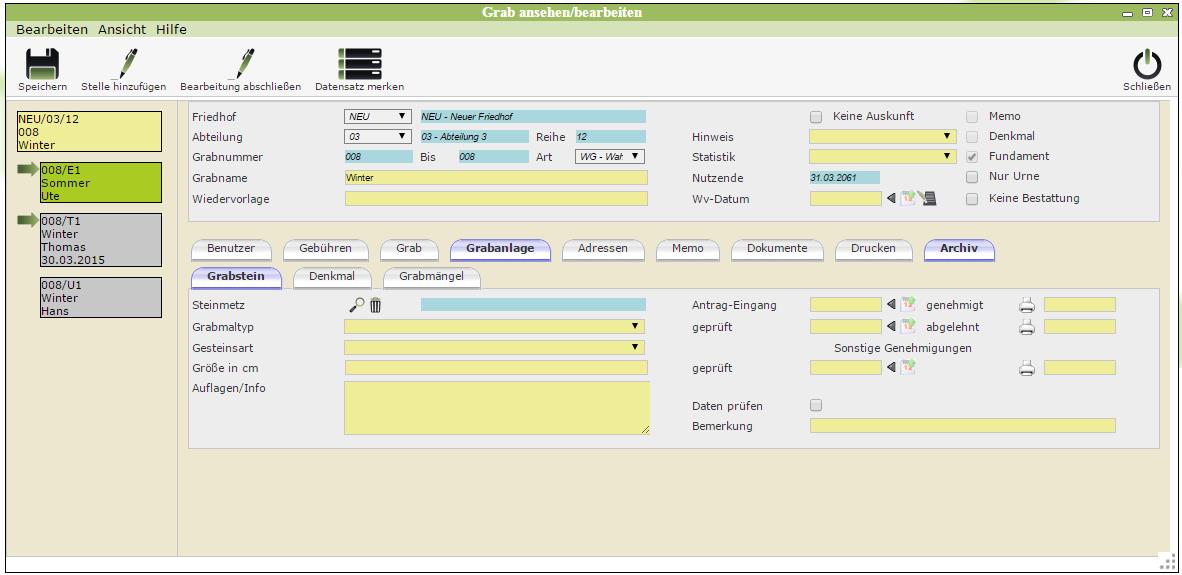Click the Steinmetz magnifier search icon

(357, 305)
